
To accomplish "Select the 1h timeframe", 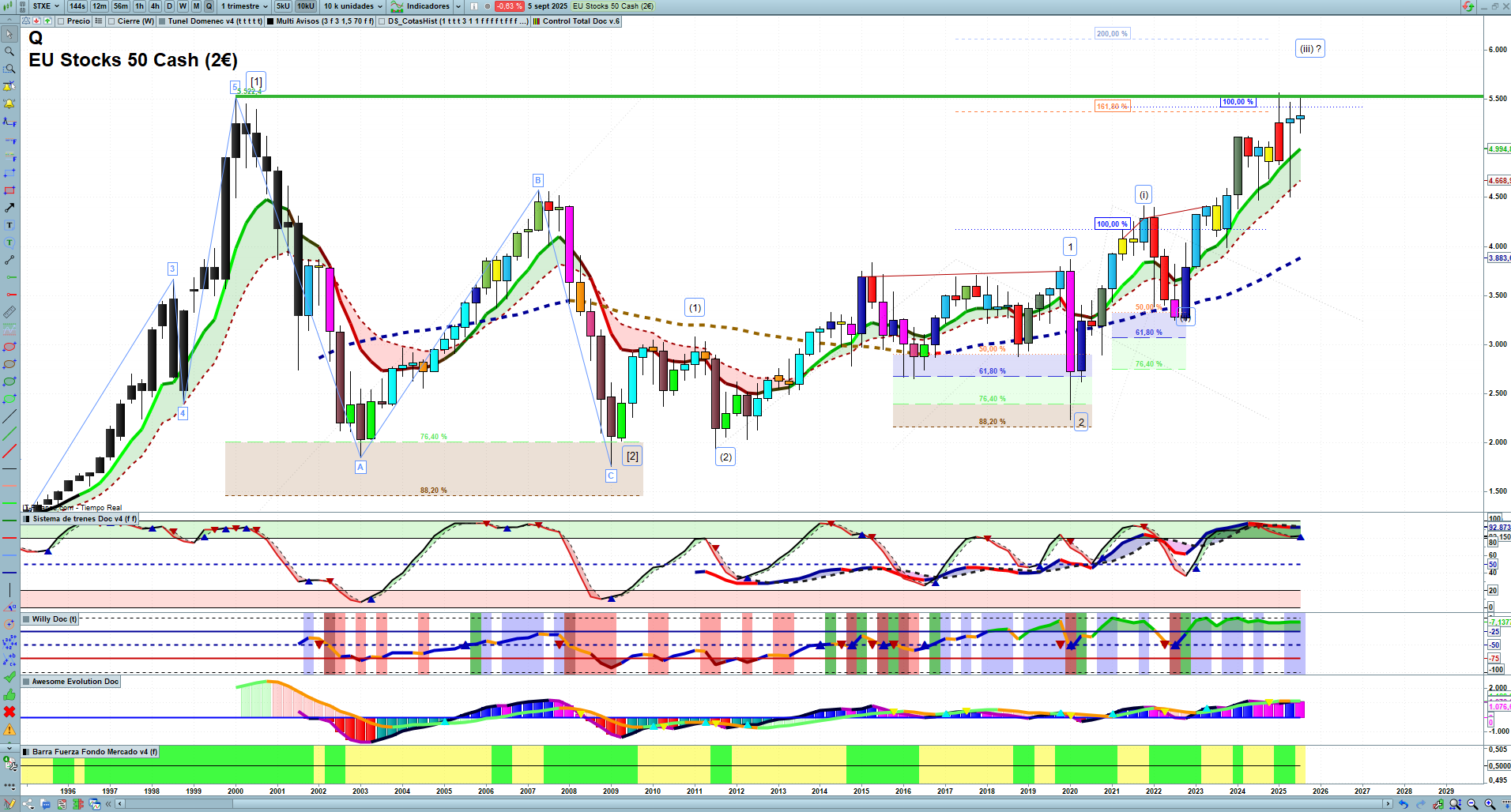I will tap(140, 6).
